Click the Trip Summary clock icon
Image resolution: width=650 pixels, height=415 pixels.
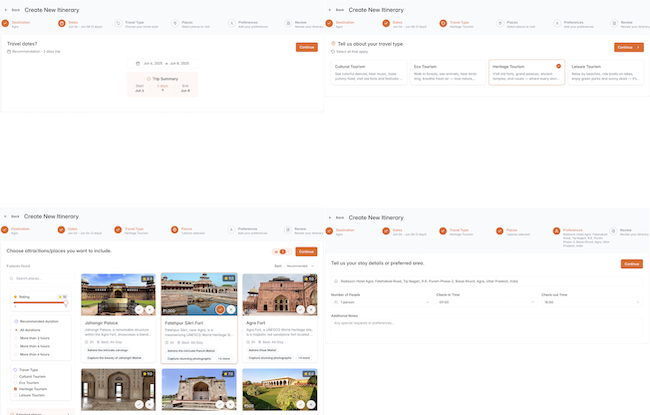tap(148, 79)
